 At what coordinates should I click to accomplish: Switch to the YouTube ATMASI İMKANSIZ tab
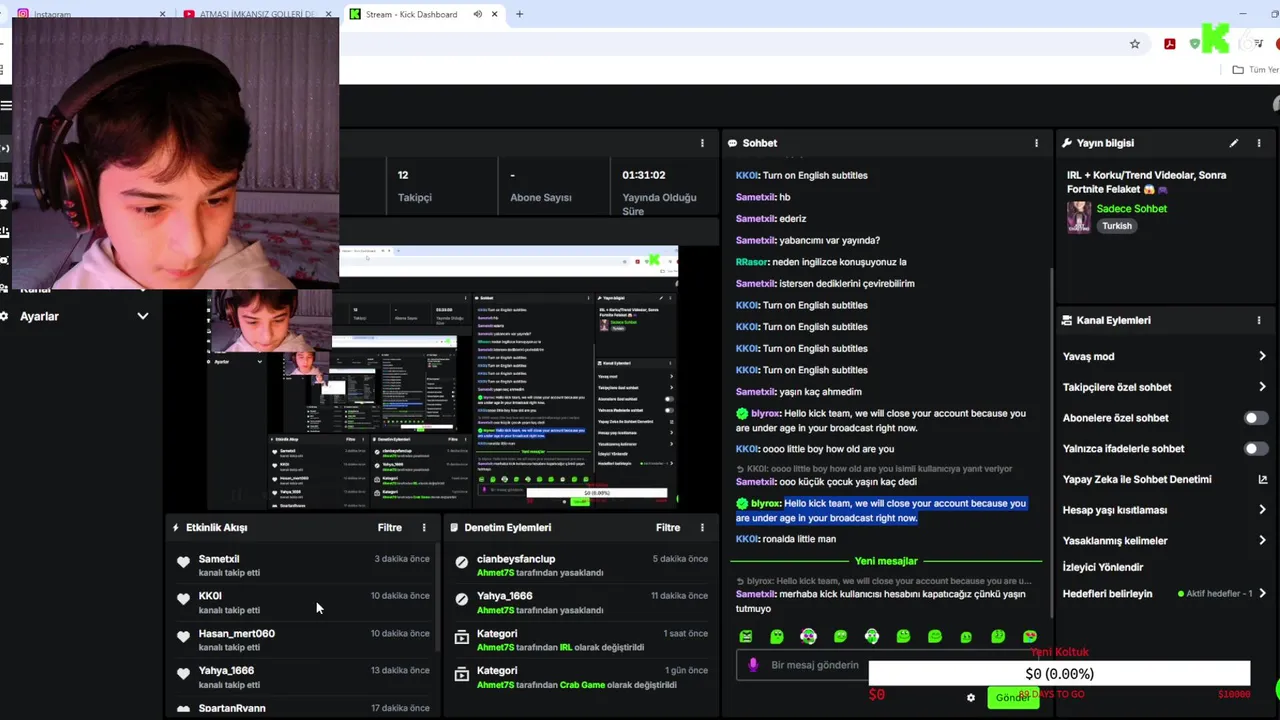click(x=258, y=14)
